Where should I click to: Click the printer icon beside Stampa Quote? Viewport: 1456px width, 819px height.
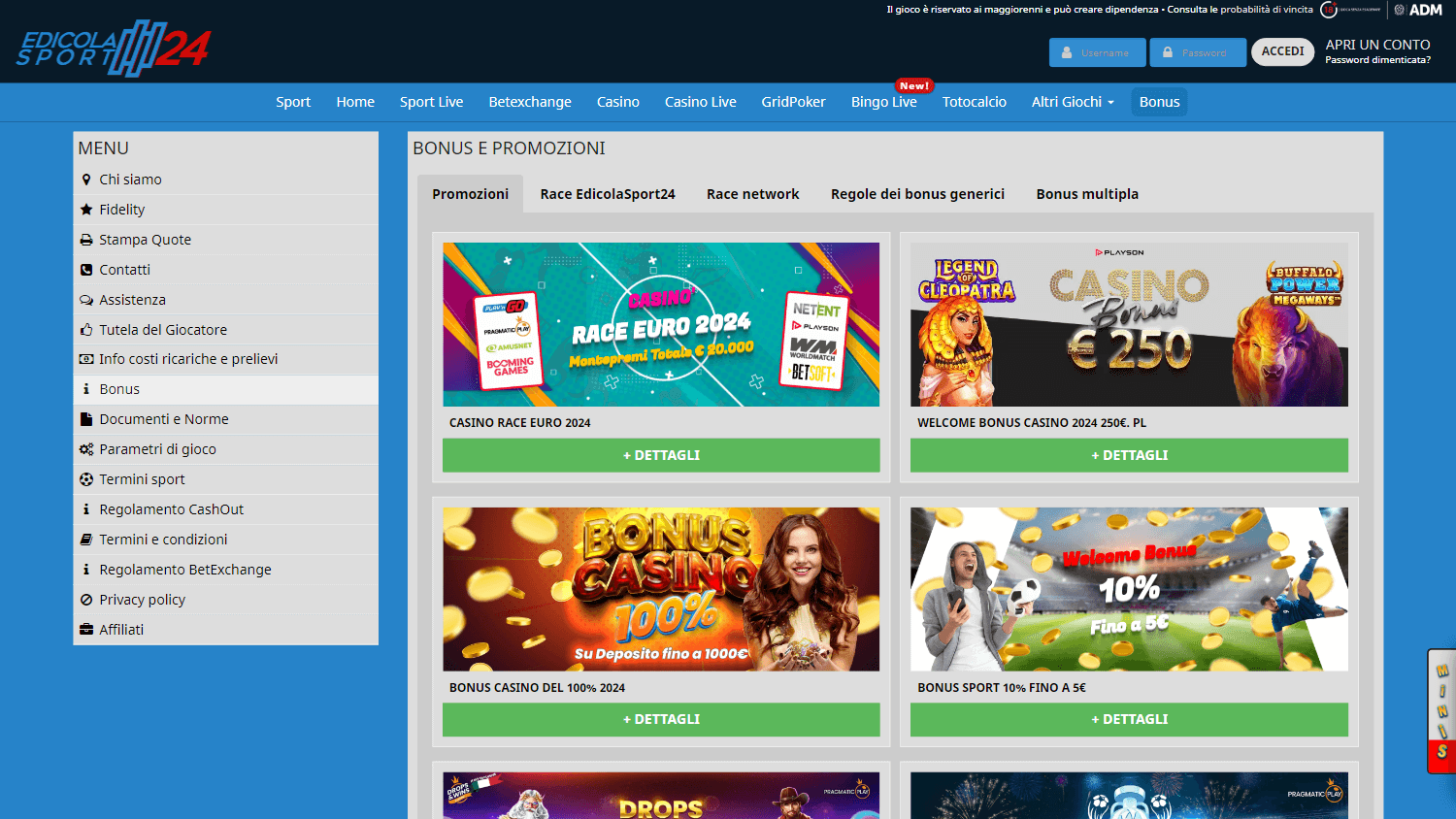coord(86,240)
